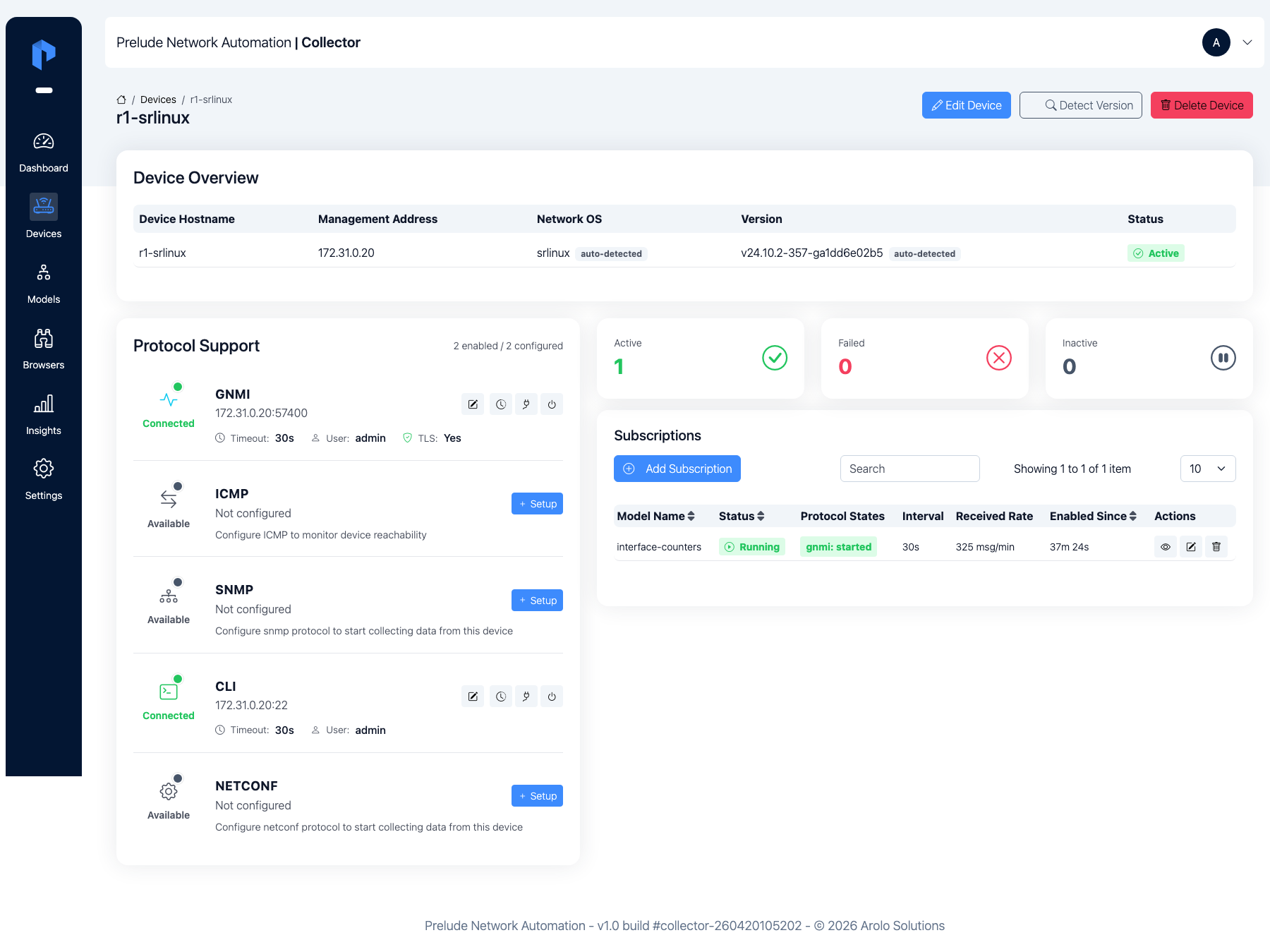The height and width of the screenshot is (952, 1270).
Task: Click the GNMI address 172.31.0.20:57400
Action: pos(261,413)
